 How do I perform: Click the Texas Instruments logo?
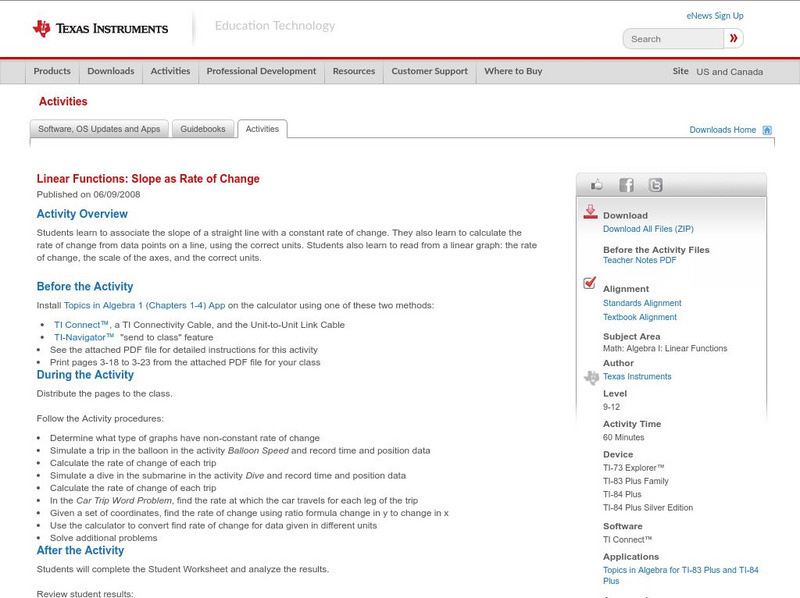click(101, 29)
